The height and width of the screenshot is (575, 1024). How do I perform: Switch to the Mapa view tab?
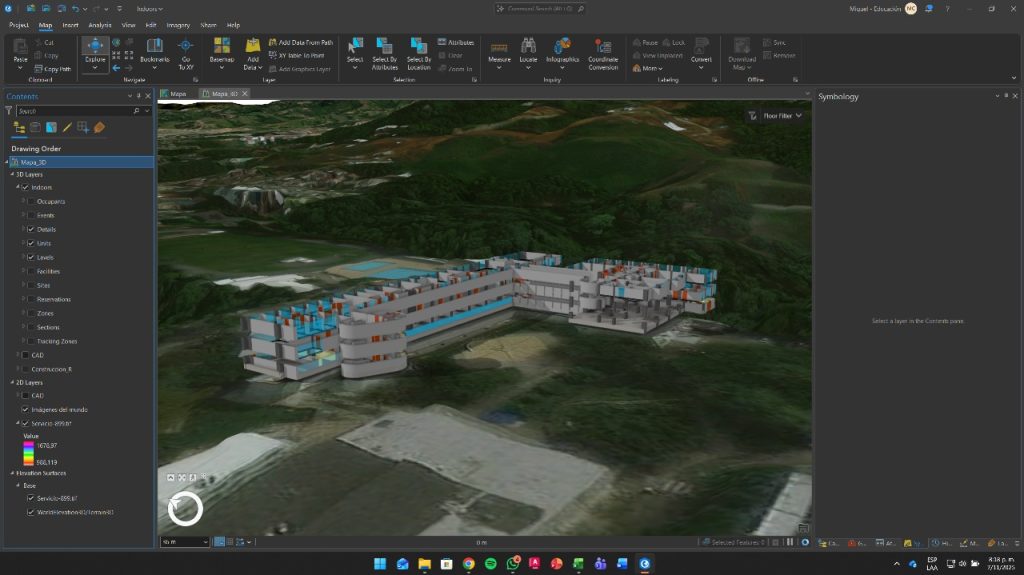178,93
